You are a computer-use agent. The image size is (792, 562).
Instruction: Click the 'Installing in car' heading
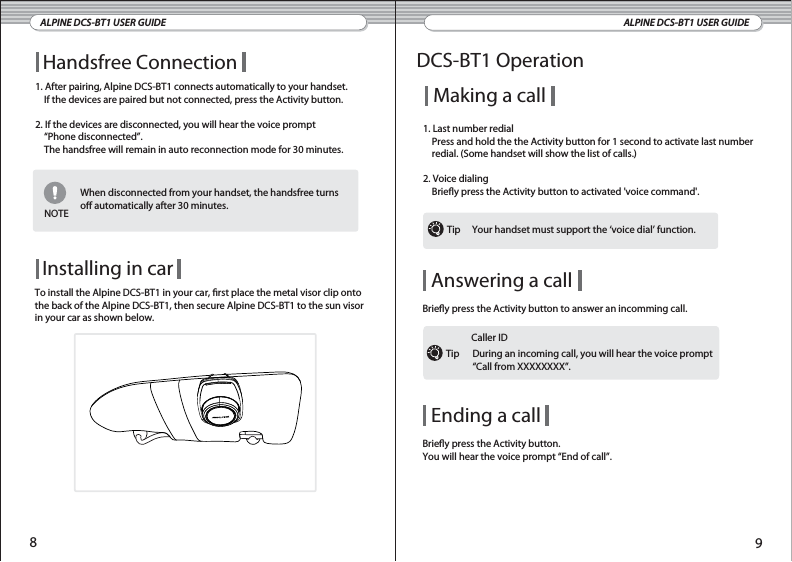pyautogui.click(x=108, y=268)
